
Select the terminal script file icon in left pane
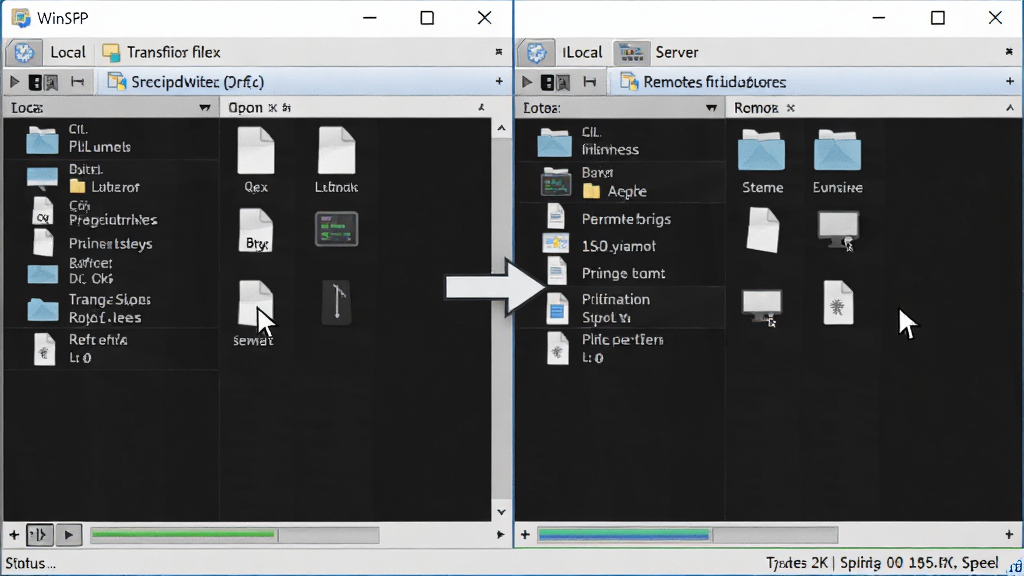(x=336, y=229)
